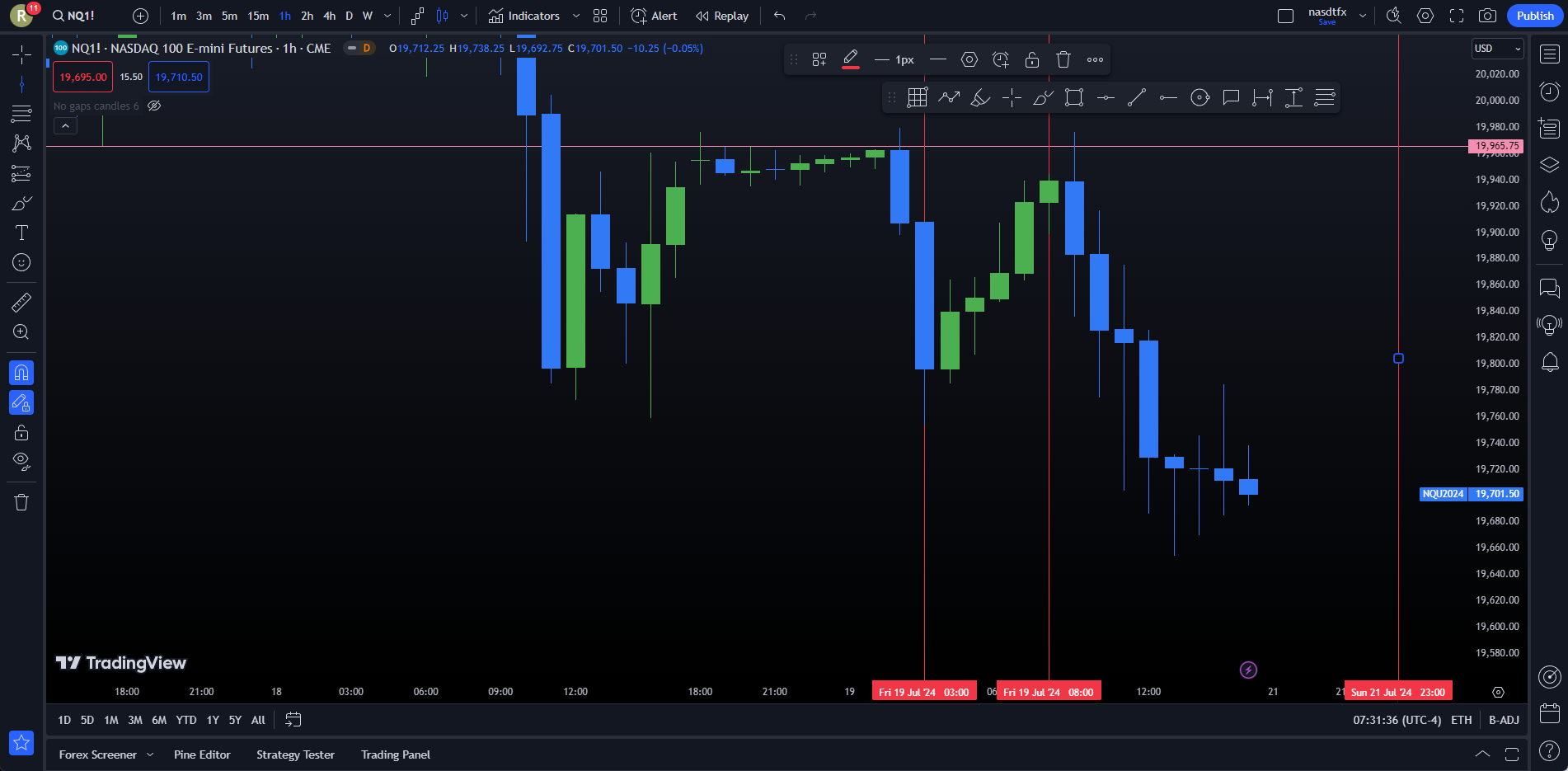Toggle B-ADJ contract adjustment setting
The width and height of the screenshot is (1568, 771).
1504,720
